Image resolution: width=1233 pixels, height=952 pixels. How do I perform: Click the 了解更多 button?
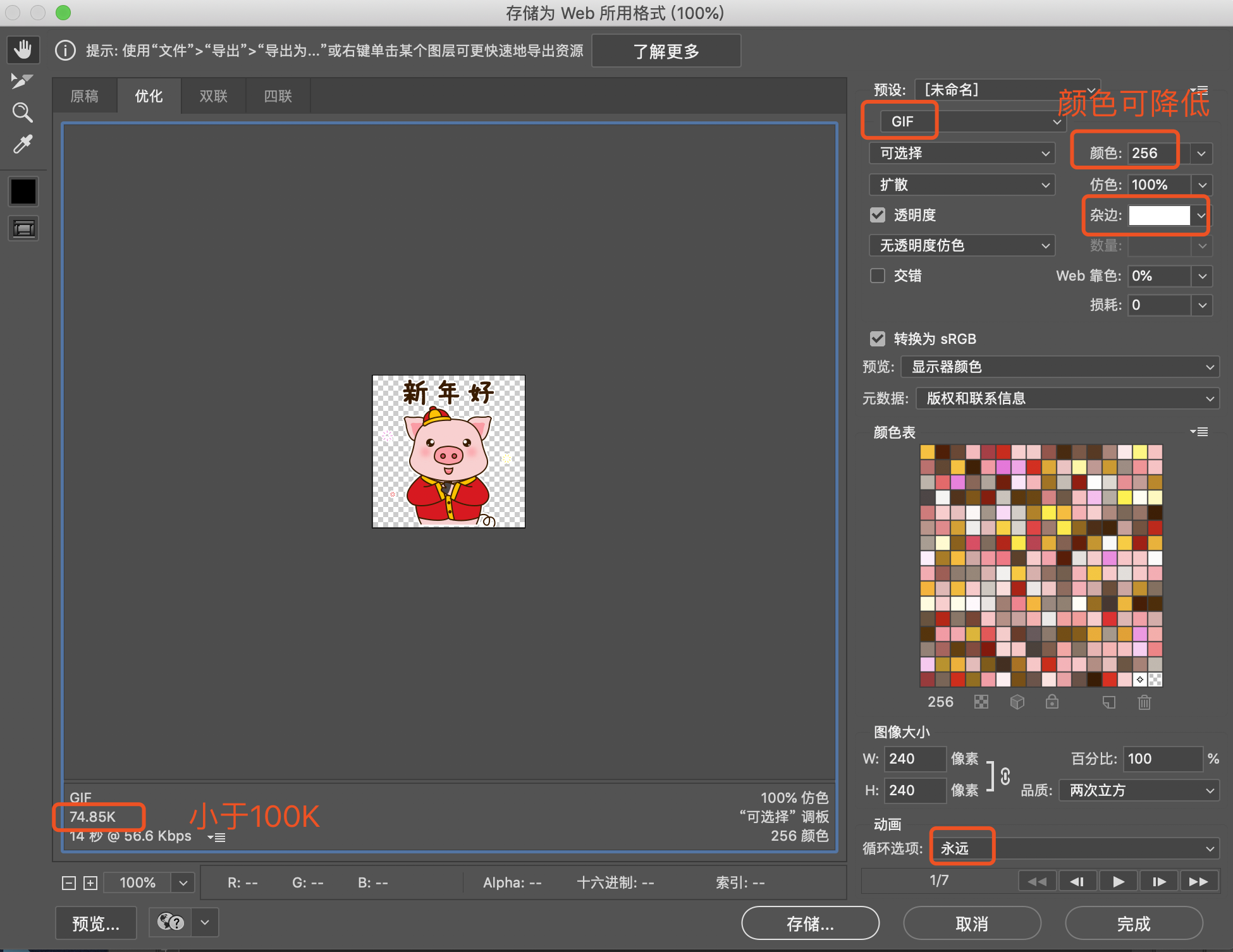[666, 51]
